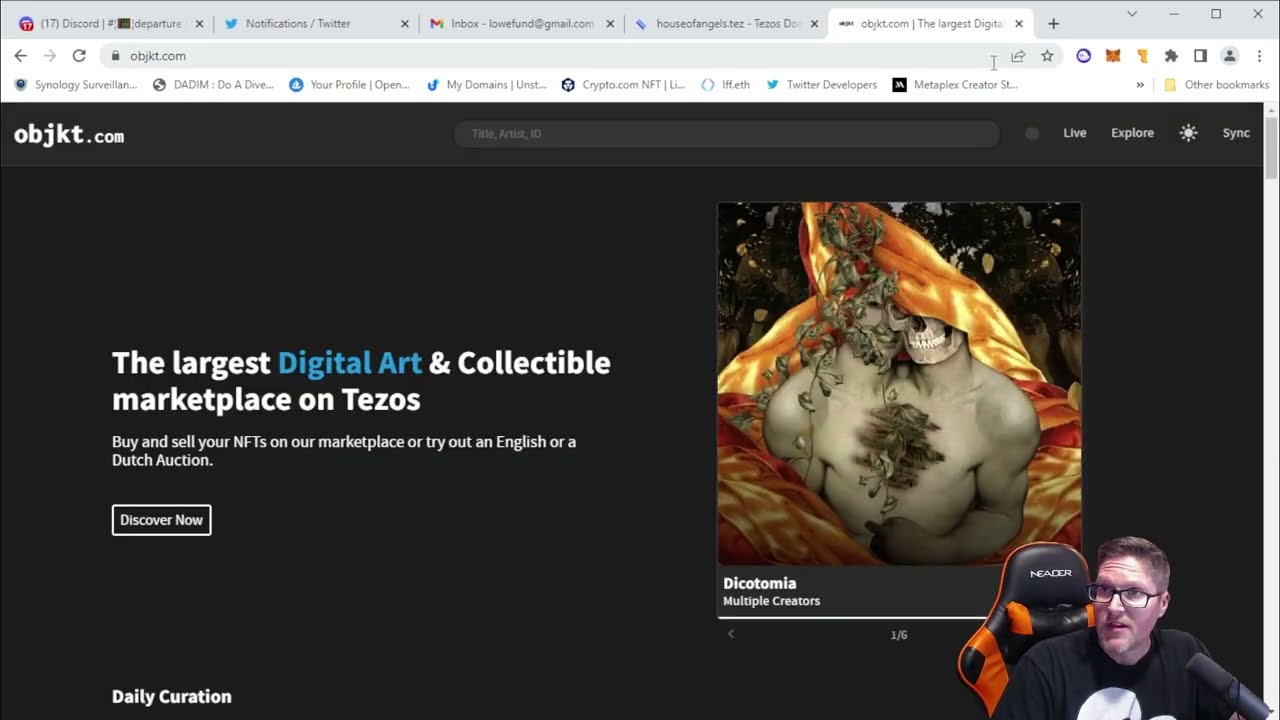The image size is (1280, 720).
Task: Open the MetaMask fox extension
Action: click(1112, 56)
